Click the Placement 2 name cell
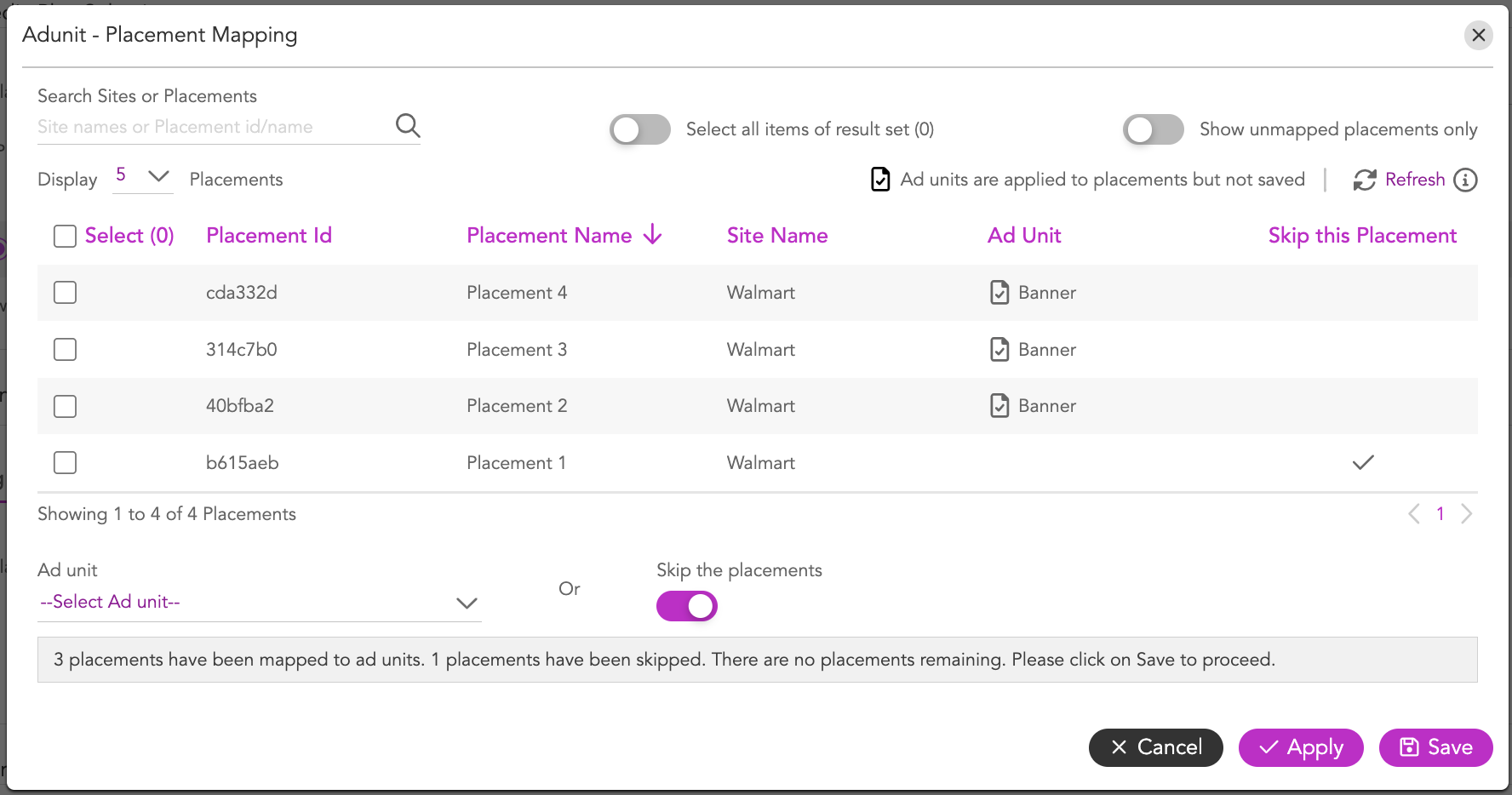 pyautogui.click(x=517, y=405)
